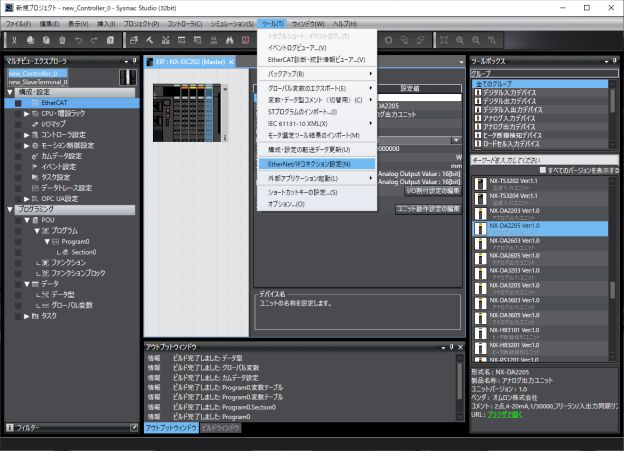Open the ブラウザで開く URL link
This screenshot has width=624, height=451.
tap(509, 413)
